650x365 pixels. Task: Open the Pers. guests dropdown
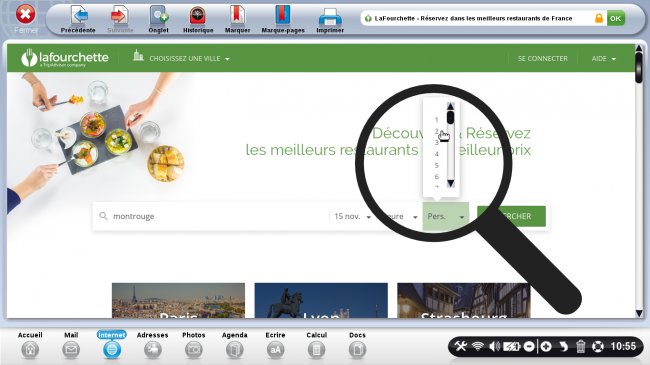(x=446, y=216)
